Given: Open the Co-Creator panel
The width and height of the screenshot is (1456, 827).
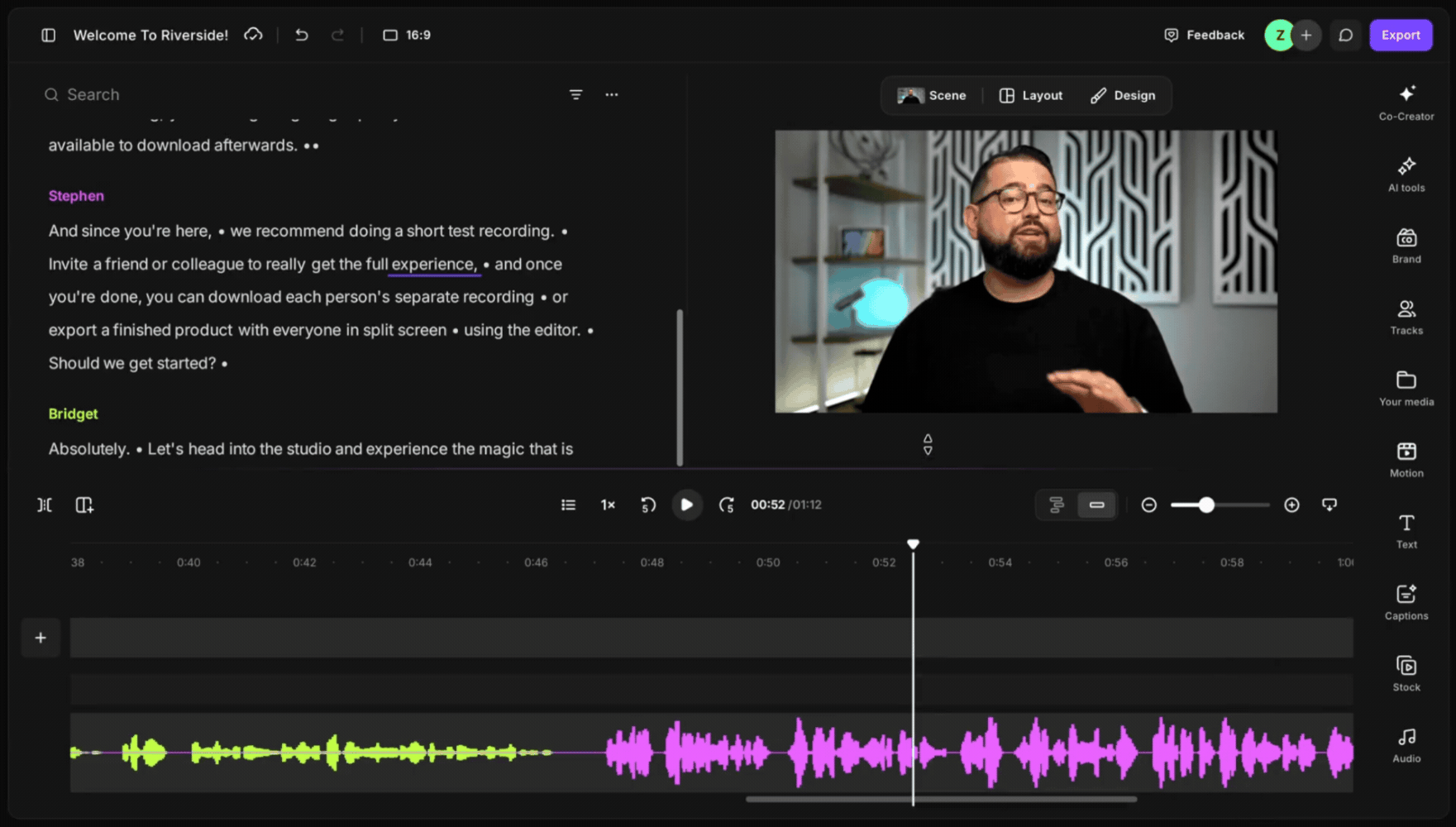Looking at the screenshot, I should (1406, 103).
